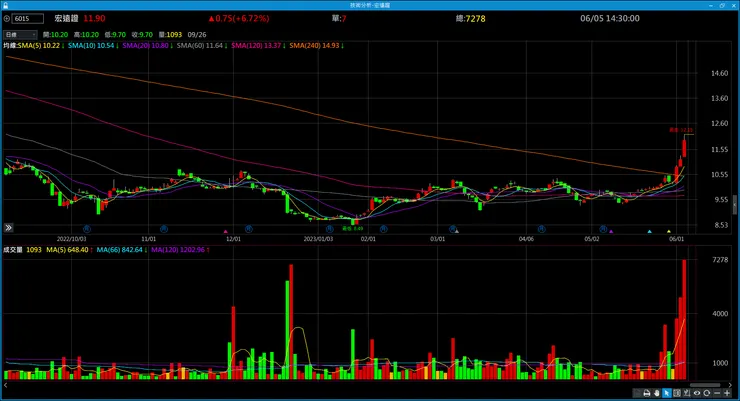The image size is (740, 401).
Task: Toggle the eye visibility icon
Action: tap(697, 393)
